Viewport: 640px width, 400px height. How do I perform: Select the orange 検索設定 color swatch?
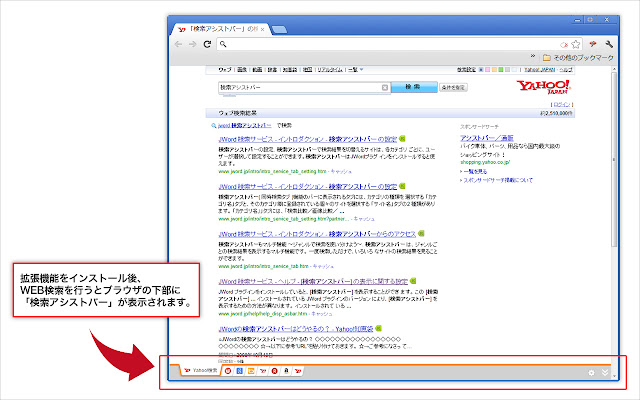click(x=494, y=70)
